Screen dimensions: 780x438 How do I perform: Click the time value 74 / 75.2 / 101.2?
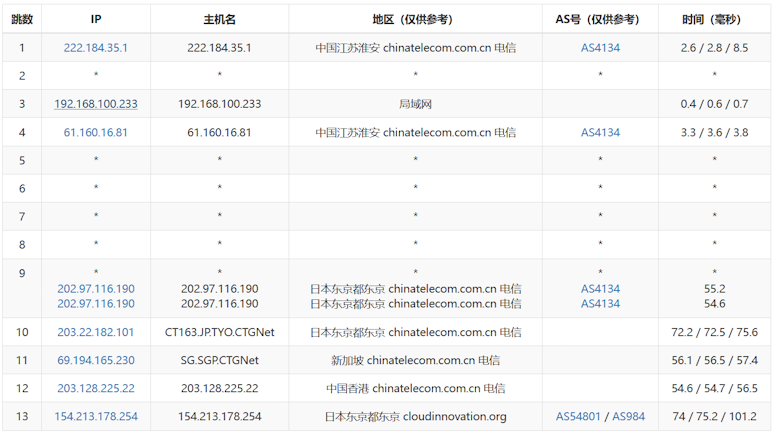click(714, 417)
